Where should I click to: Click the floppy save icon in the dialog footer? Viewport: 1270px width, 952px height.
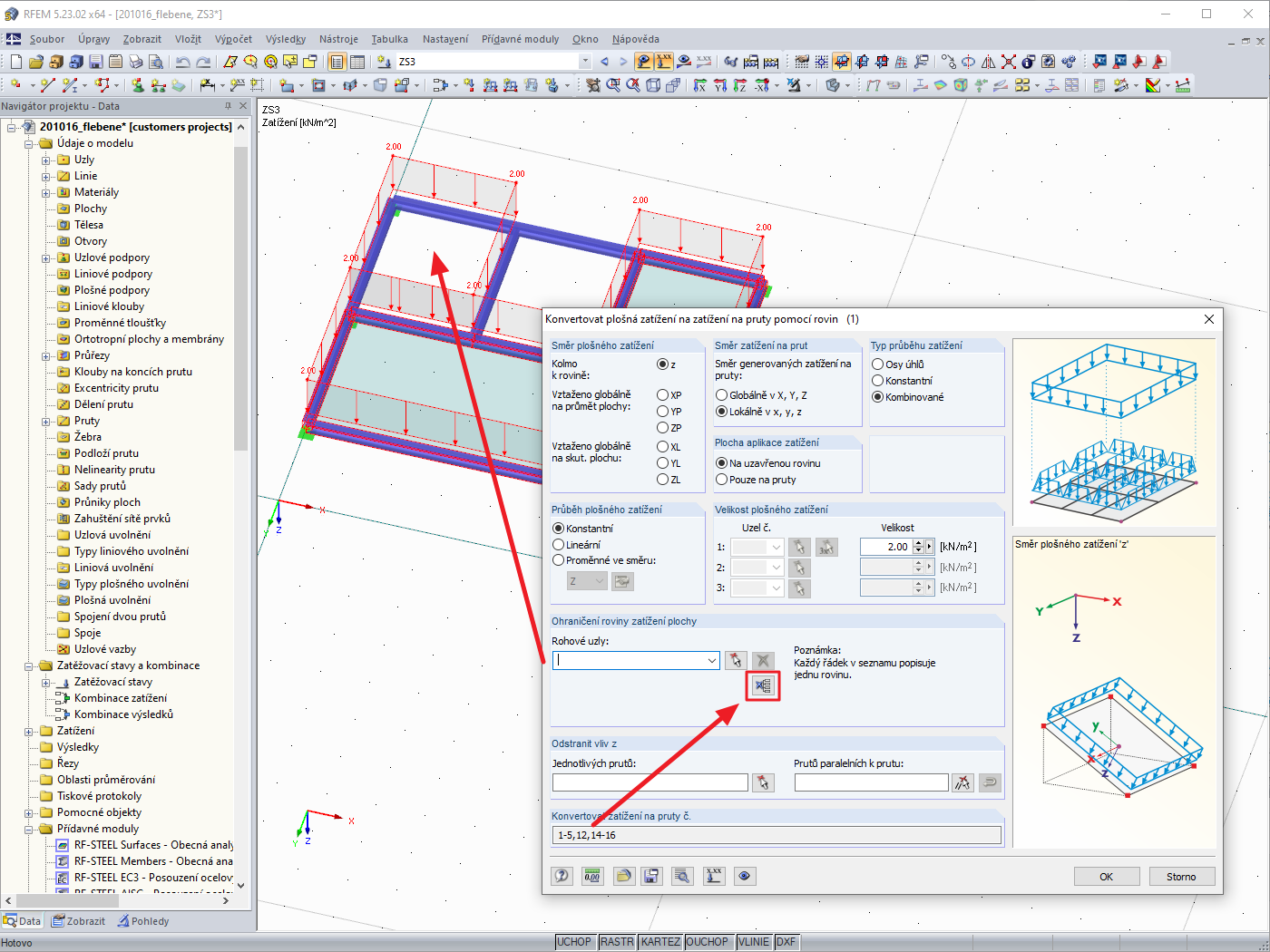click(x=651, y=876)
